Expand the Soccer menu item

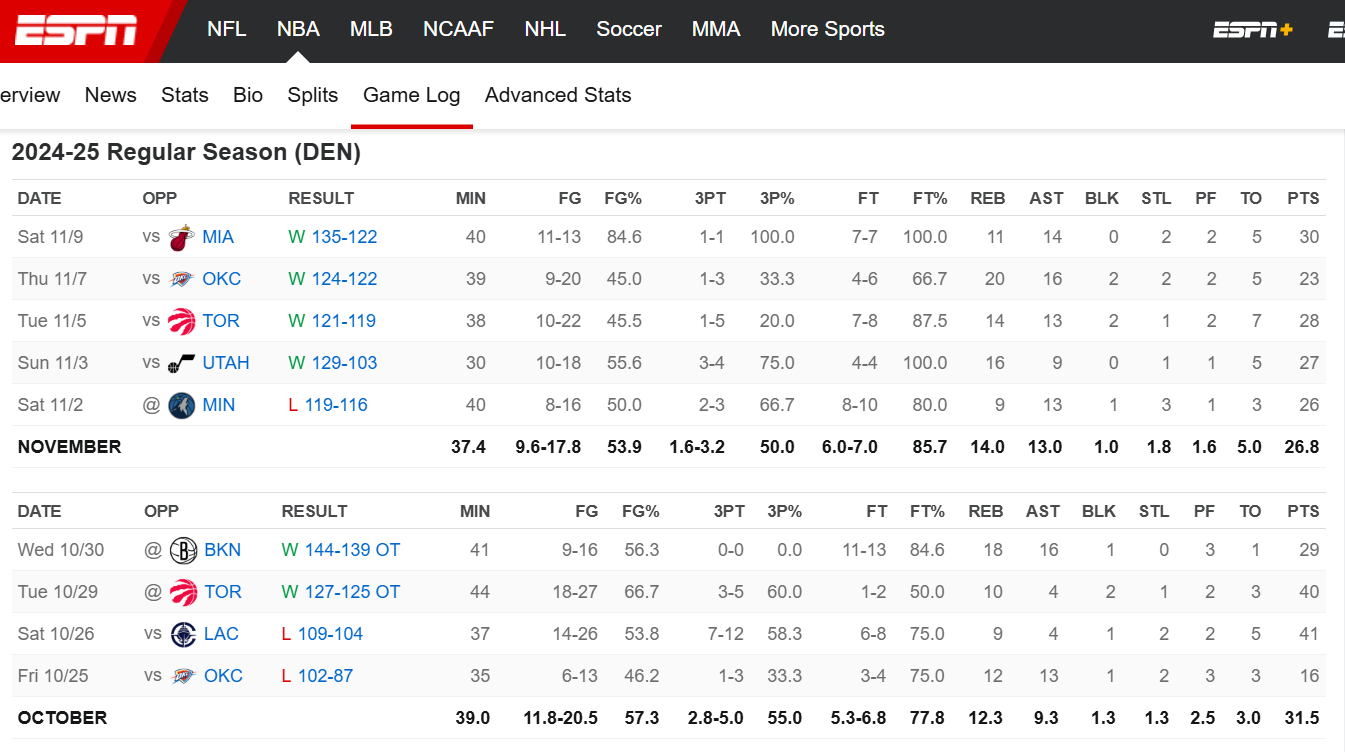(x=628, y=30)
